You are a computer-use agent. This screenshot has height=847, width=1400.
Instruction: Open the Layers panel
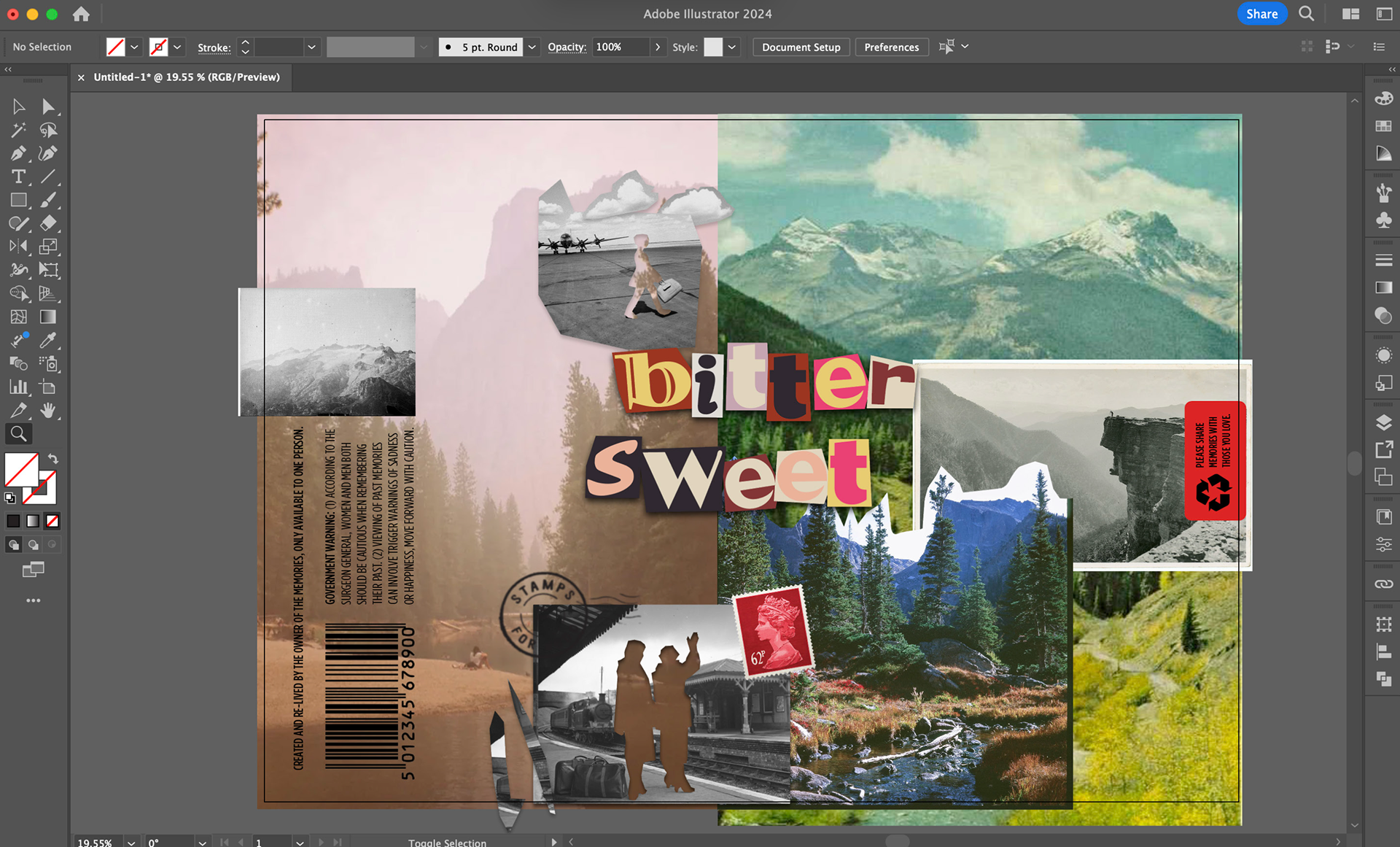click(x=1383, y=422)
